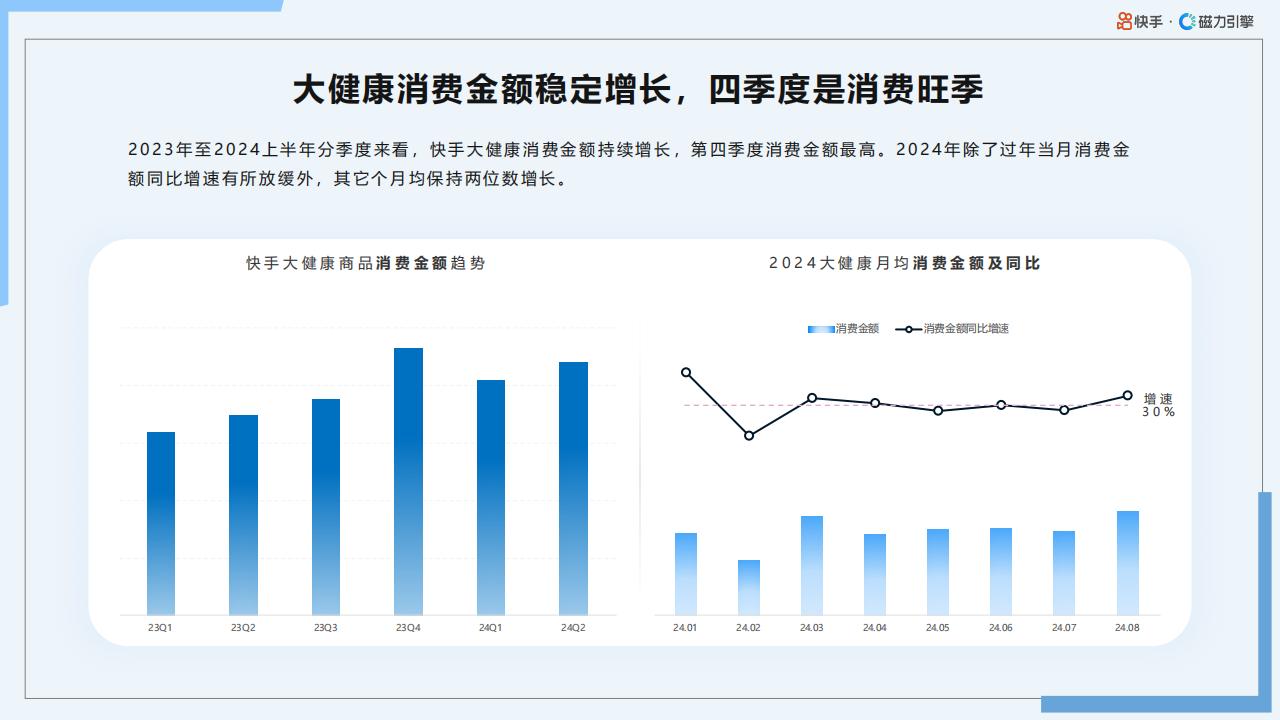Click the growth line point above 24.01
This screenshot has width=1280, height=720.
[x=686, y=372]
